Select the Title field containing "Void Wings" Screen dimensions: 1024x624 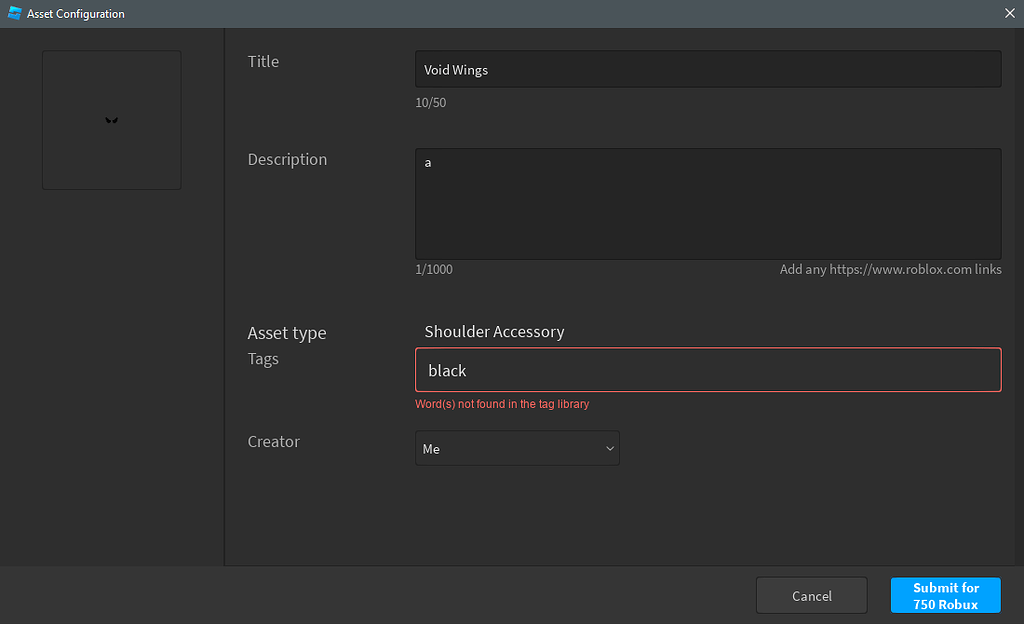pos(707,69)
